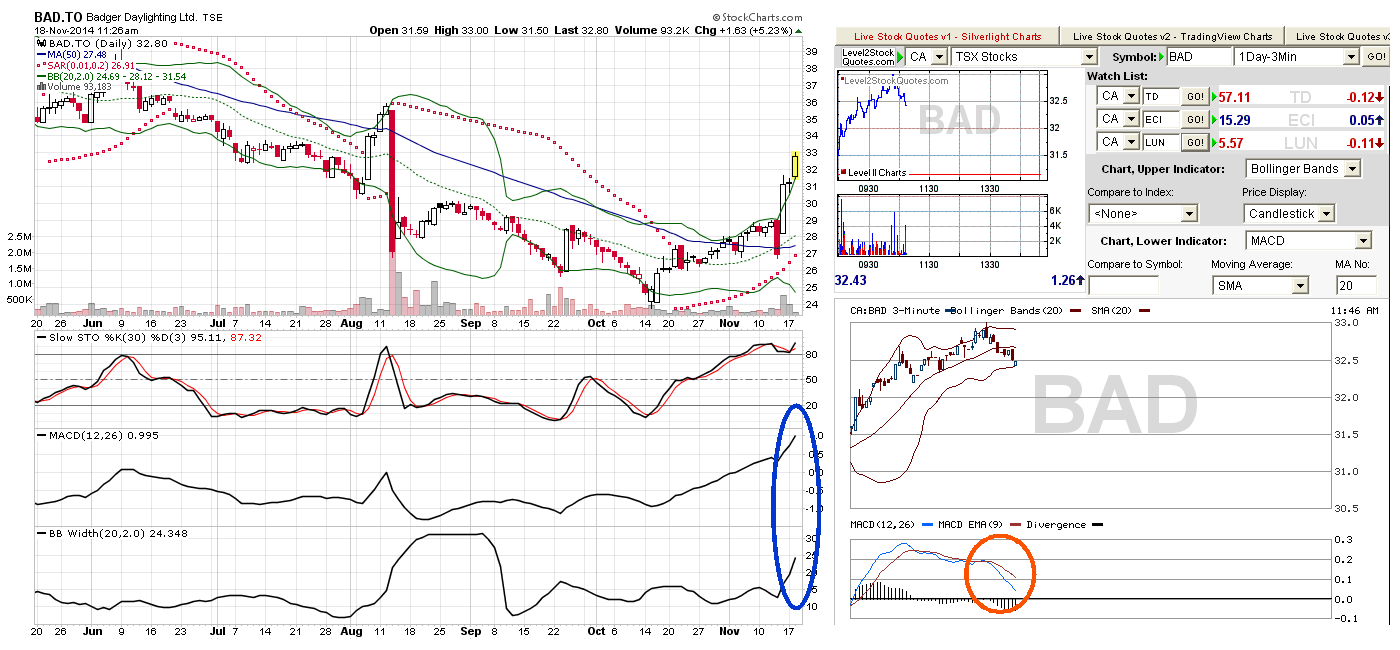The width and height of the screenshot is (1400, 650).
Task: Click the MA(50) 27.48 legend entry
Action: tap(73, 54)
